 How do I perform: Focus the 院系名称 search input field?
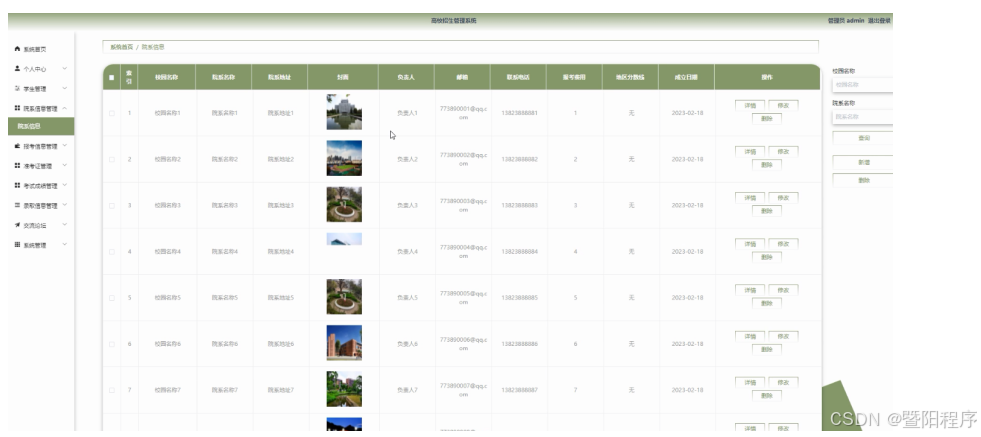tap(863, 116)
